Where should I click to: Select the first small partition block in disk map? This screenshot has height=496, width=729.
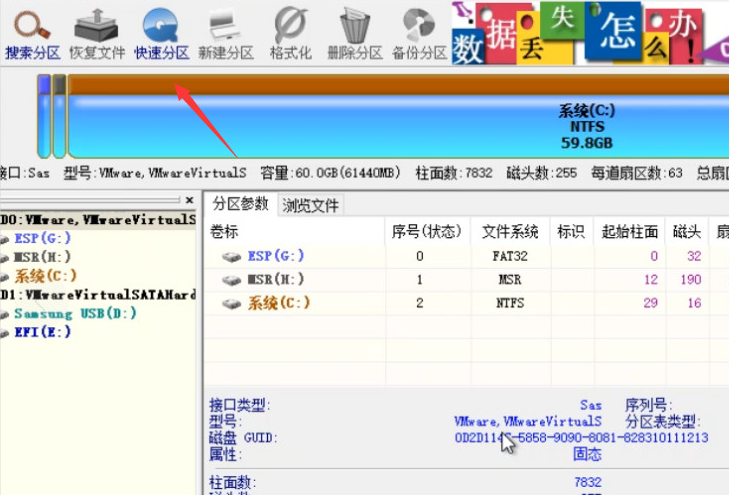[x=44, y=116]
